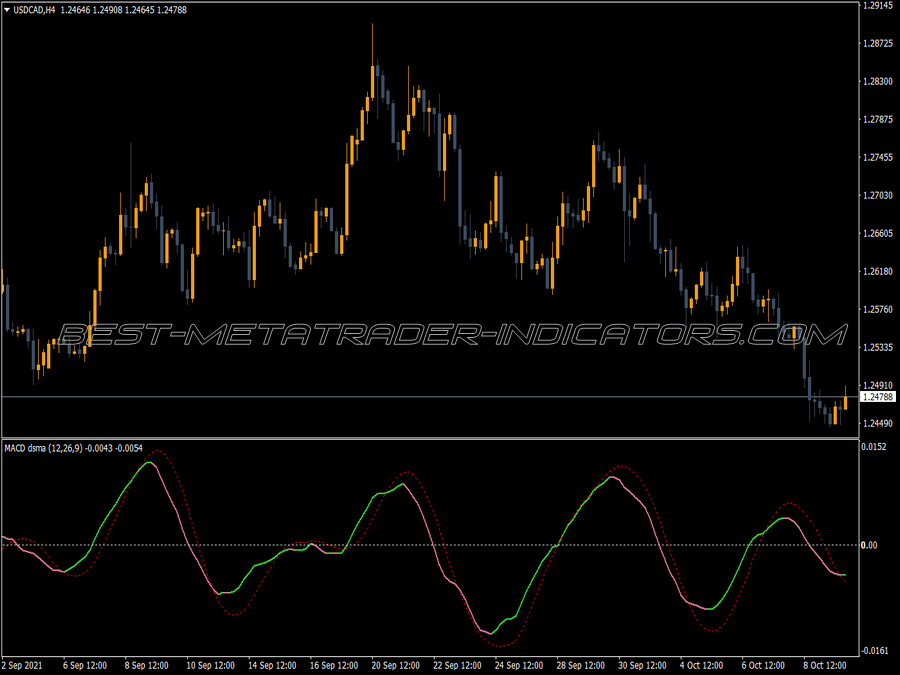Click price scale value 1.26180
900x675 pixels.
click(x=878, y=271)
